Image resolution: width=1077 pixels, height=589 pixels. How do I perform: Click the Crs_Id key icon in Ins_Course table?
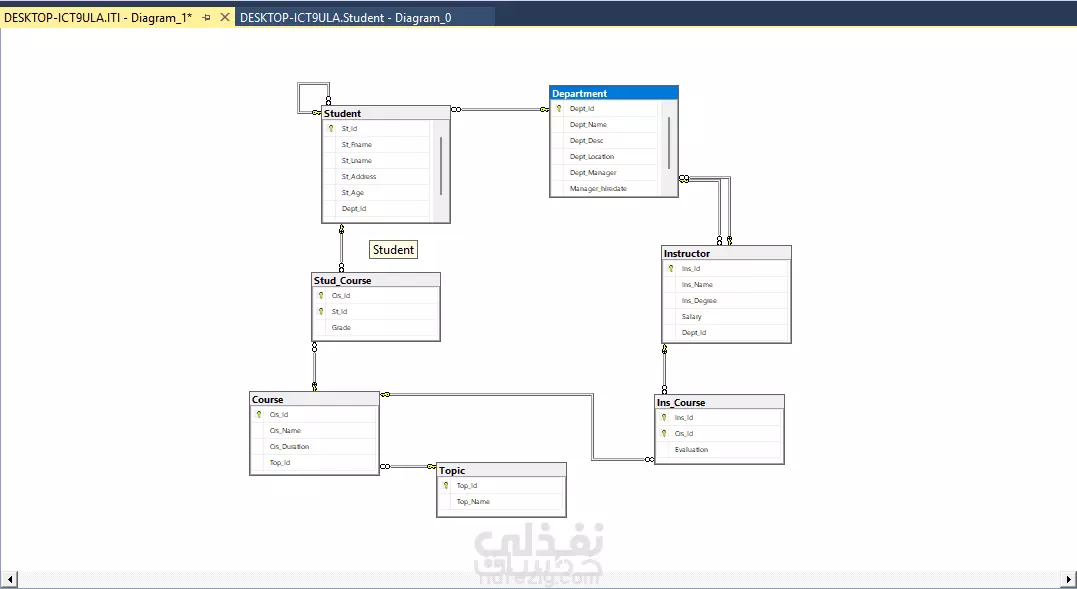[664, 433]
